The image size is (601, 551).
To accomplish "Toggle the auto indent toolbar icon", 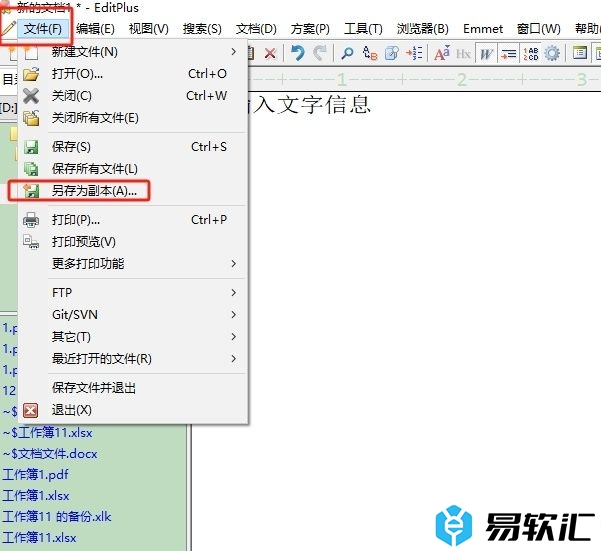I will click(x=508, y=54).
